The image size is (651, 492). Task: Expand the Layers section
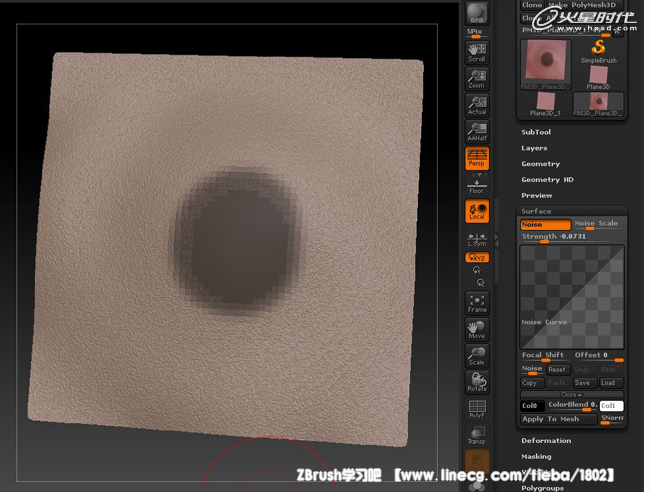534,148
